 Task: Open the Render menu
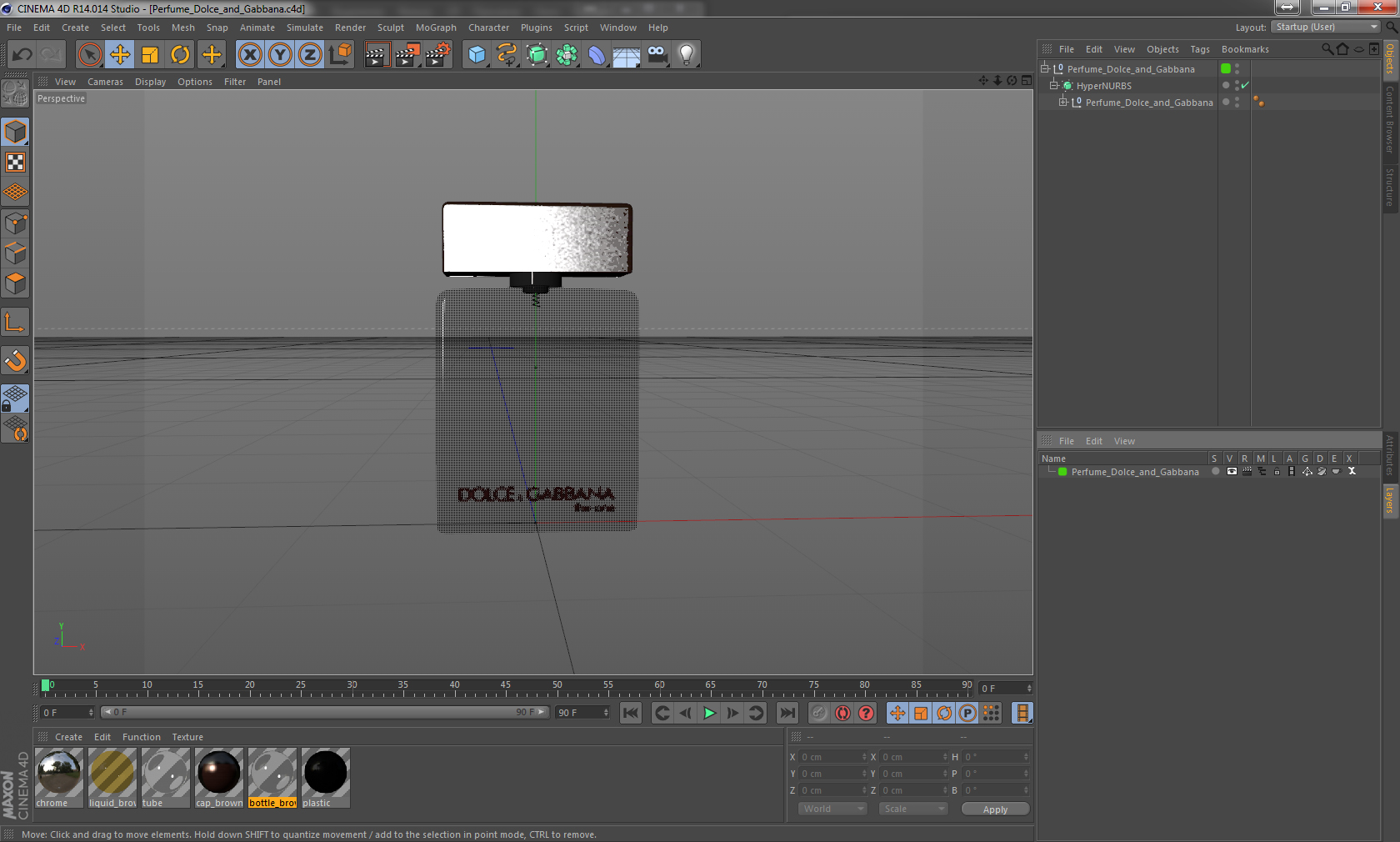[350, 28]
